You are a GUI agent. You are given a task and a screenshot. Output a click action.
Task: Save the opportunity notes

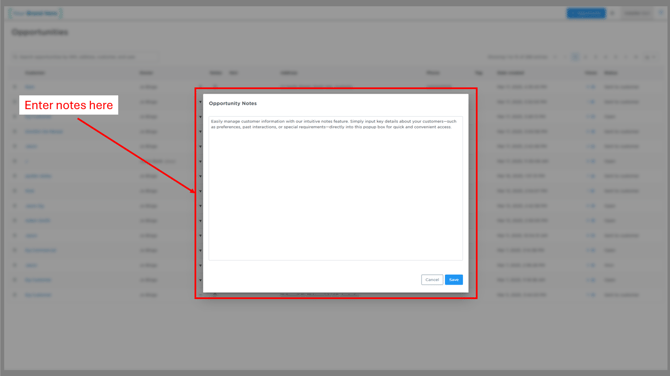(453, 279)
